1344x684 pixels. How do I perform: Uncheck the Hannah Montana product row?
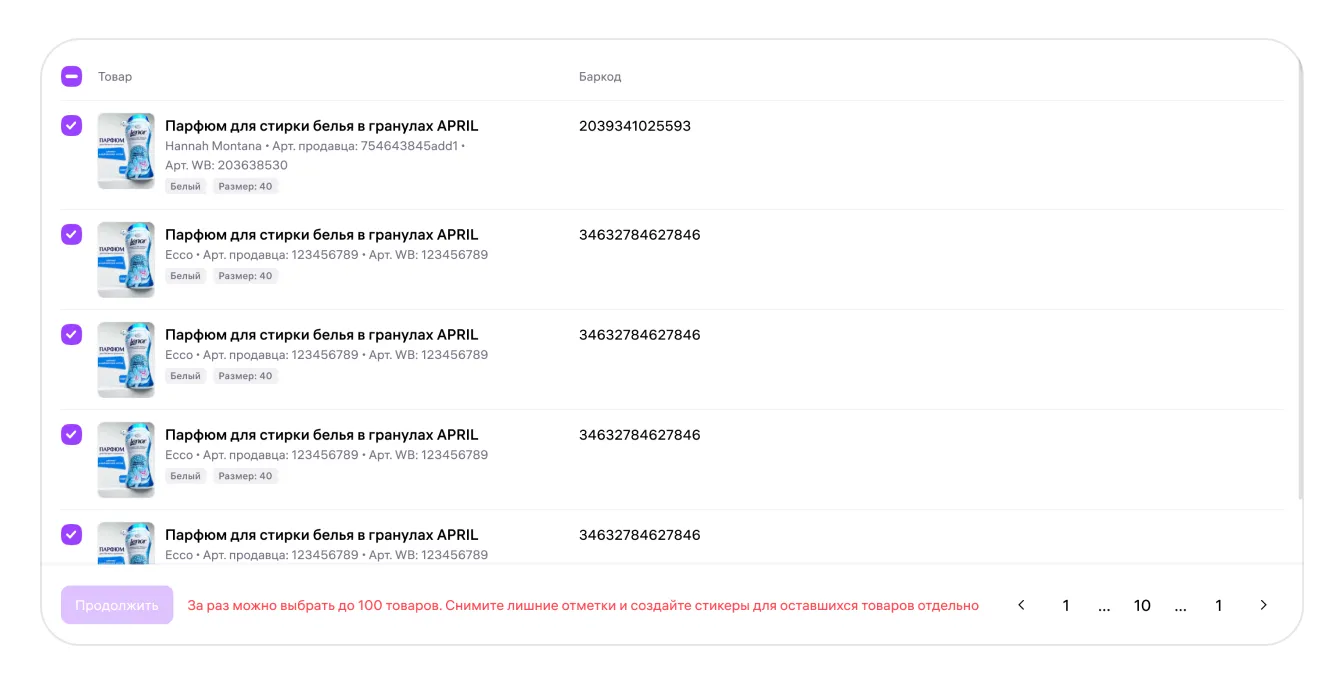tap(71, 126)
